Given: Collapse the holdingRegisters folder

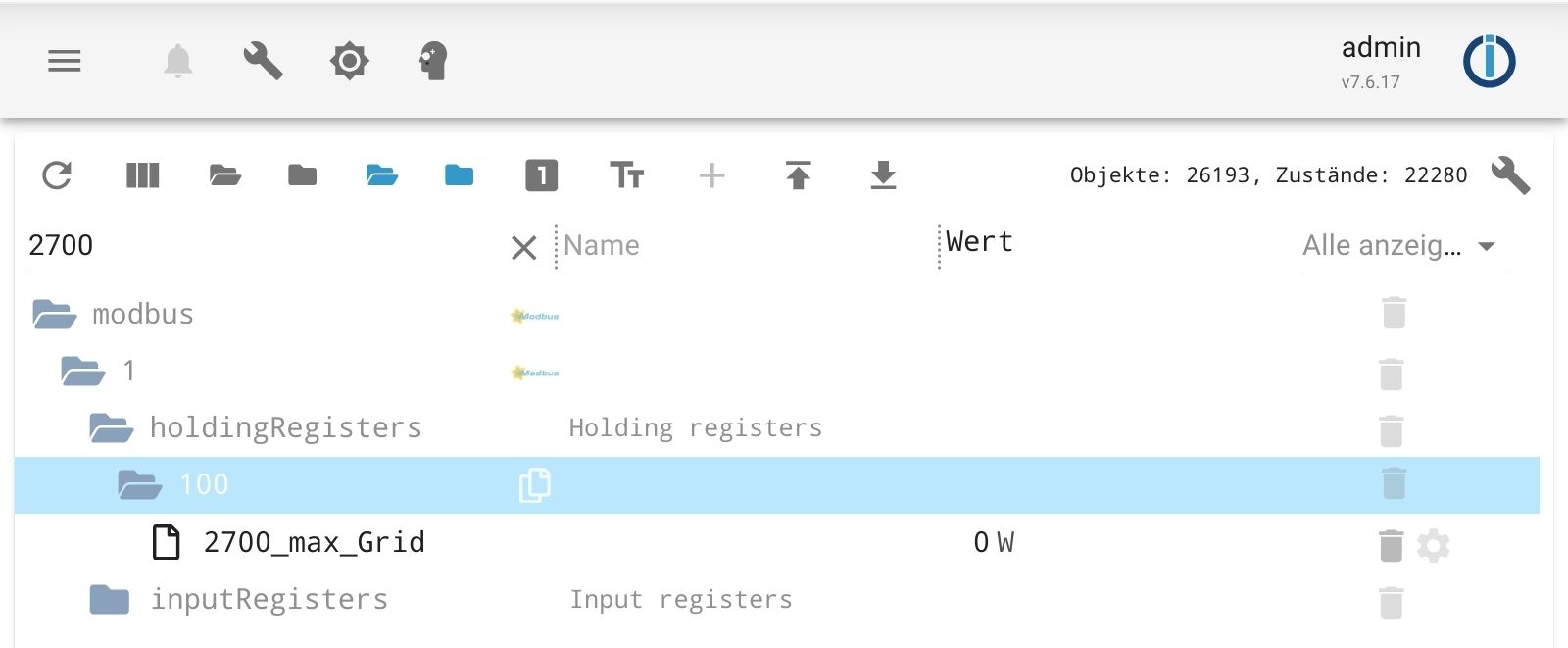Looking at the screenshot, I should tap(111, 428).
